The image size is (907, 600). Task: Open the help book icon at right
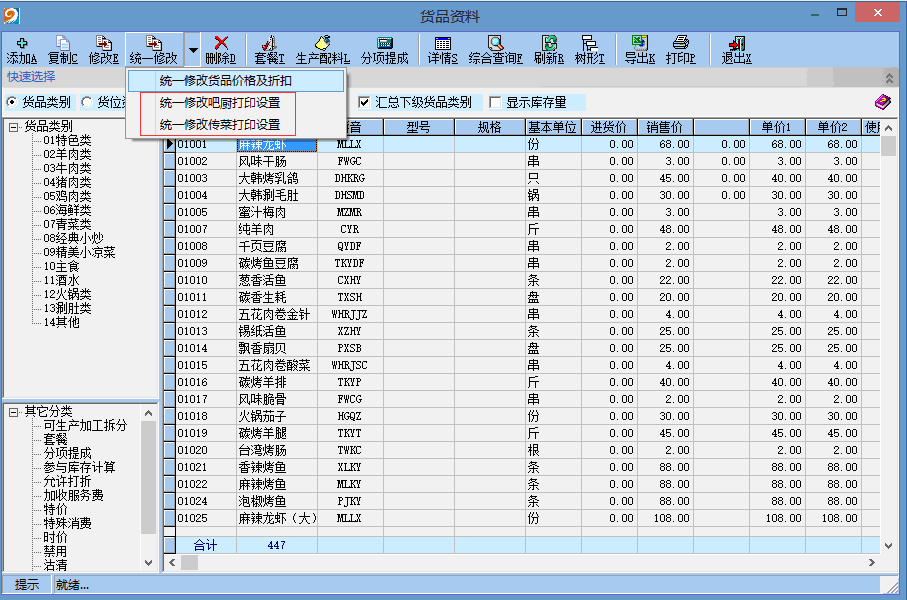pos(881,102)
